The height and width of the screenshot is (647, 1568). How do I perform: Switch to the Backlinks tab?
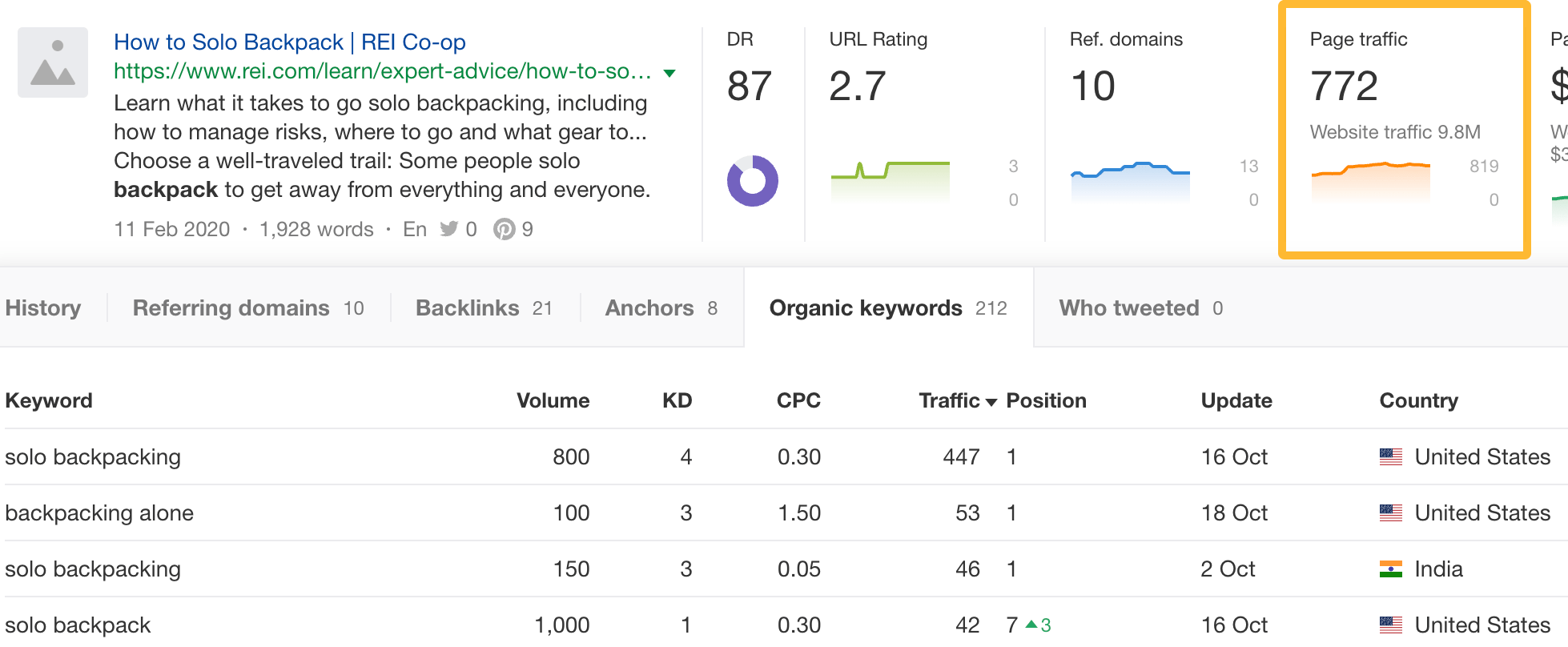(x=467, y=307)
